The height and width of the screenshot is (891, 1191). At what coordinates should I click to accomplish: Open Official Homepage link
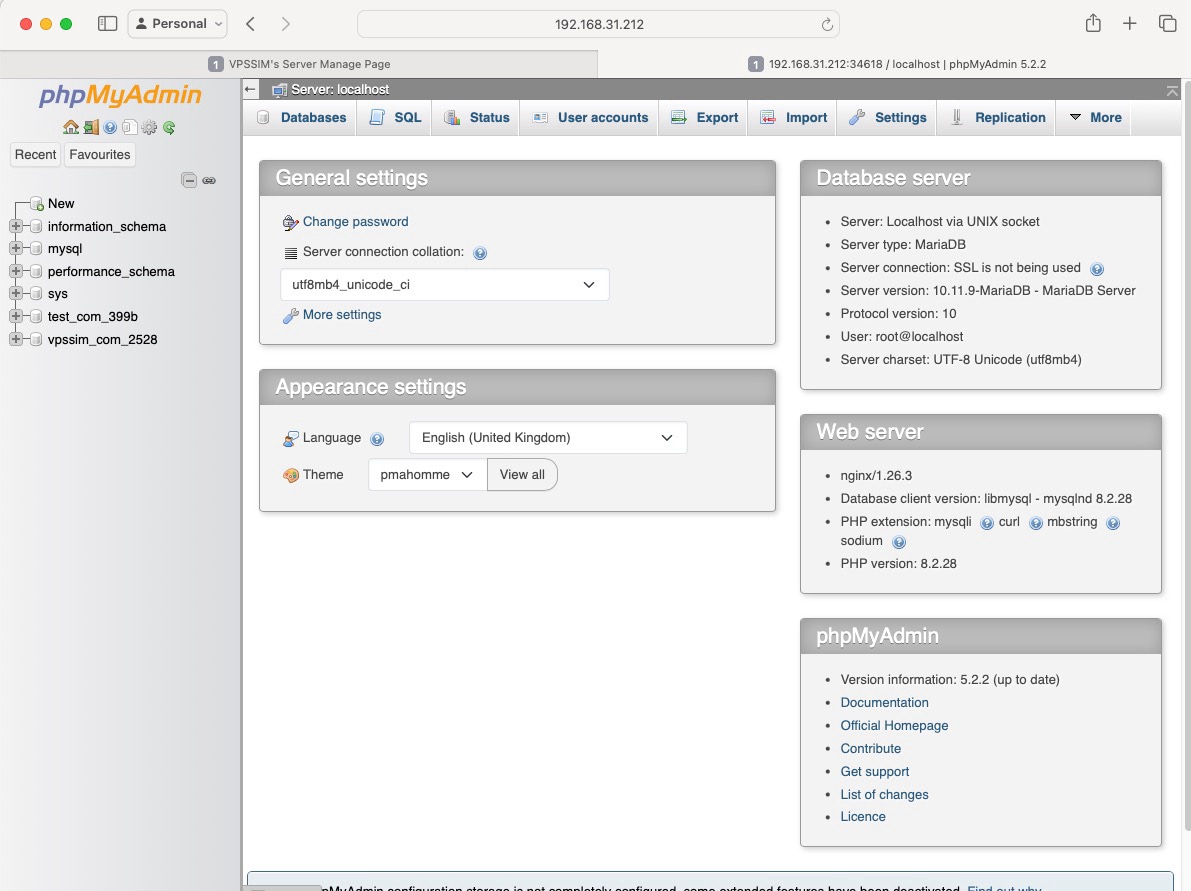click(x=894, y=725)
